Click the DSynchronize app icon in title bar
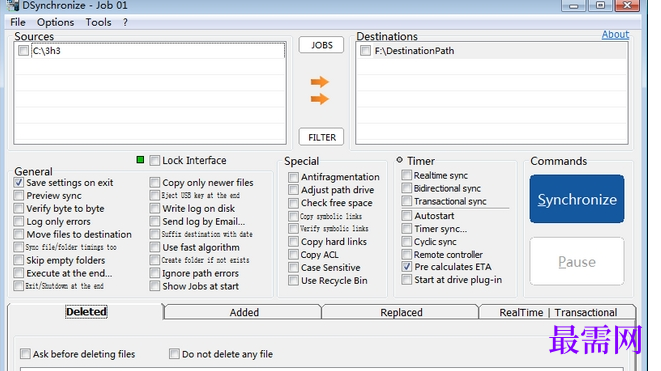This screenshot has width=661, height=371. pyautogui.click(x=13, y=5)
